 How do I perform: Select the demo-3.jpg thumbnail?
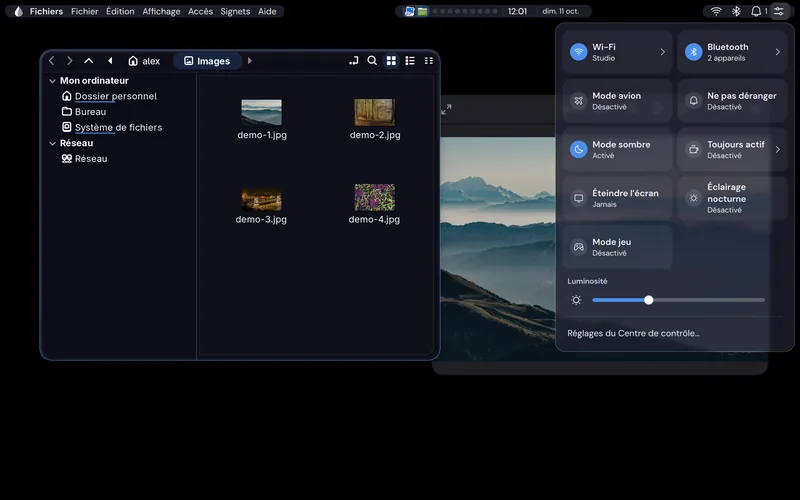(x=261, y=199)
